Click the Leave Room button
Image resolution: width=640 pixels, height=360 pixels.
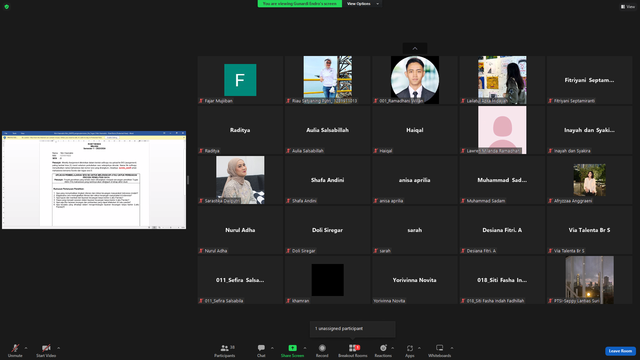[620, 351]
